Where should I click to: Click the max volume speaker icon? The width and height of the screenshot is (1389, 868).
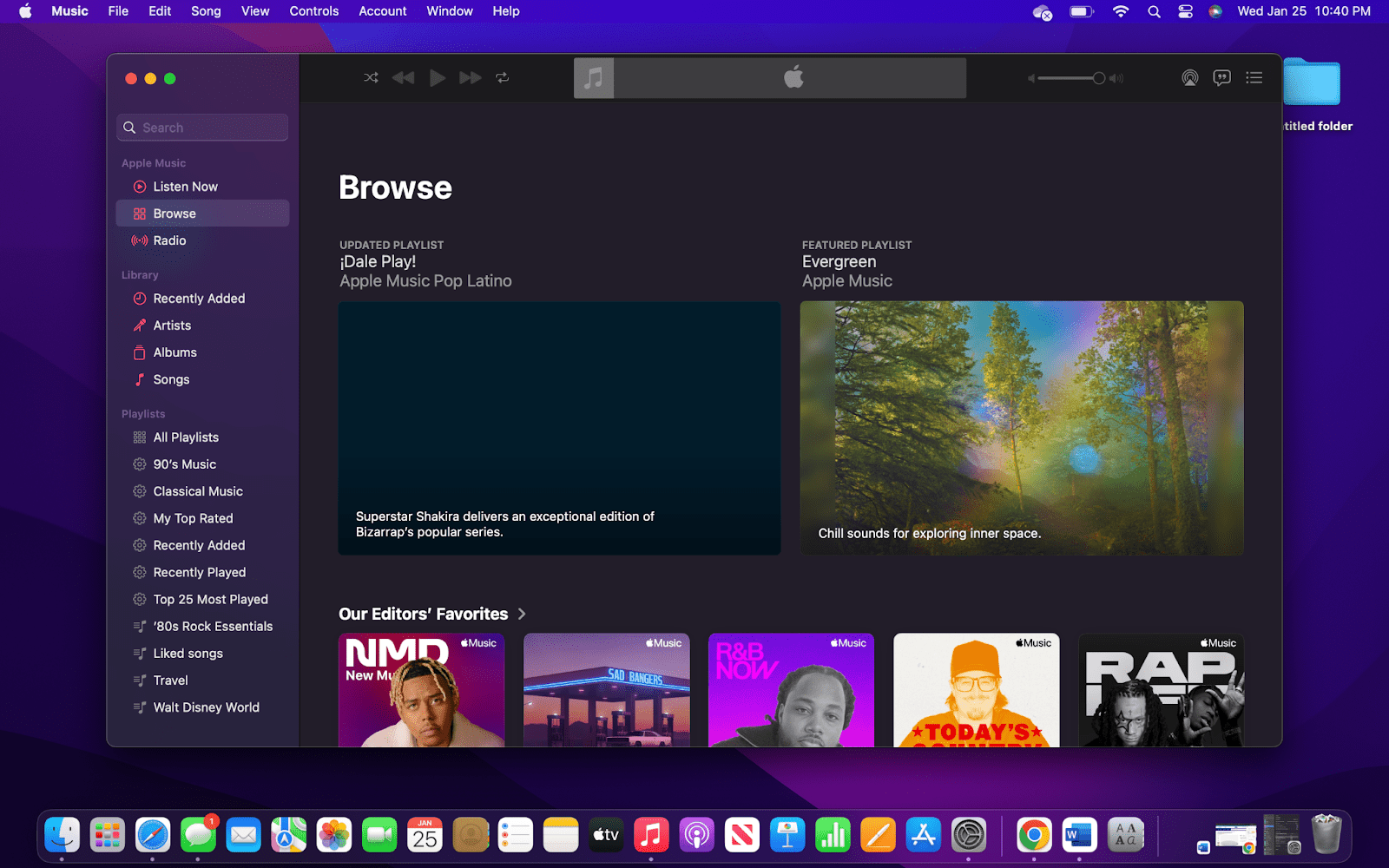pos(1116,78)
